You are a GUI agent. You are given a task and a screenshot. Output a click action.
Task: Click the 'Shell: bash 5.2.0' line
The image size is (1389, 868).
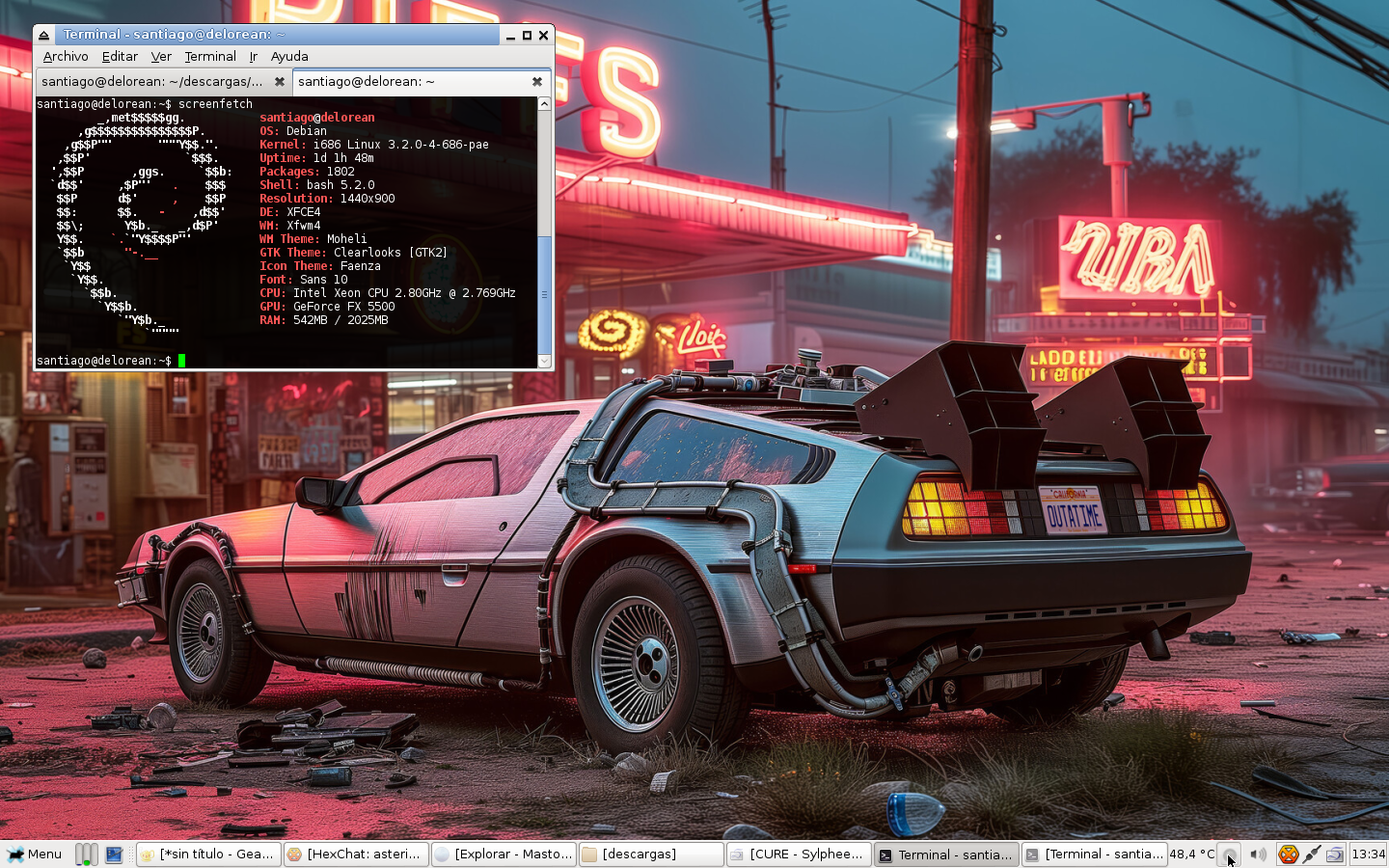pos(317,185)
